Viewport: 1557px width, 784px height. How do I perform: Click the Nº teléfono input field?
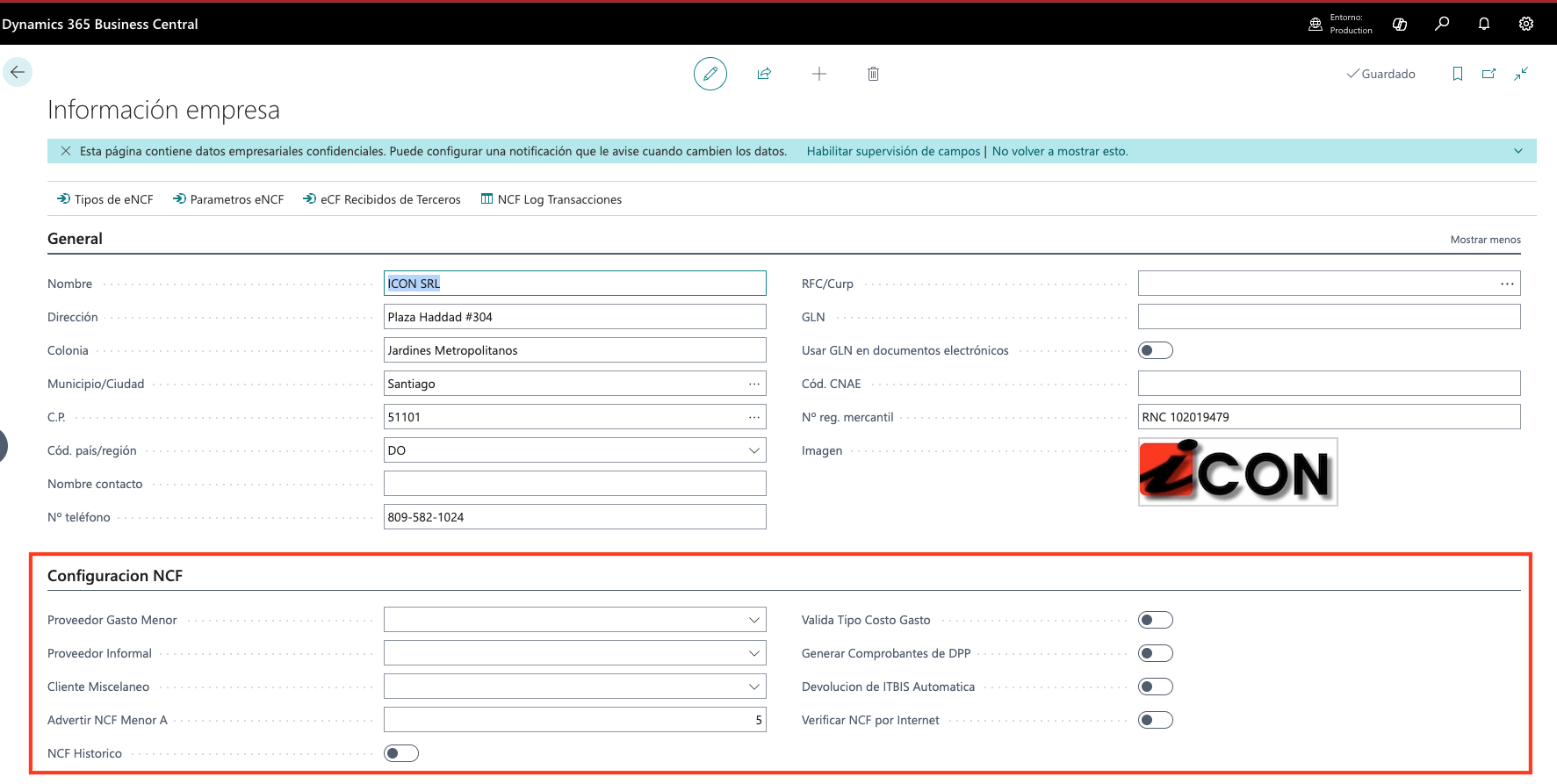(x=574, y=517)
